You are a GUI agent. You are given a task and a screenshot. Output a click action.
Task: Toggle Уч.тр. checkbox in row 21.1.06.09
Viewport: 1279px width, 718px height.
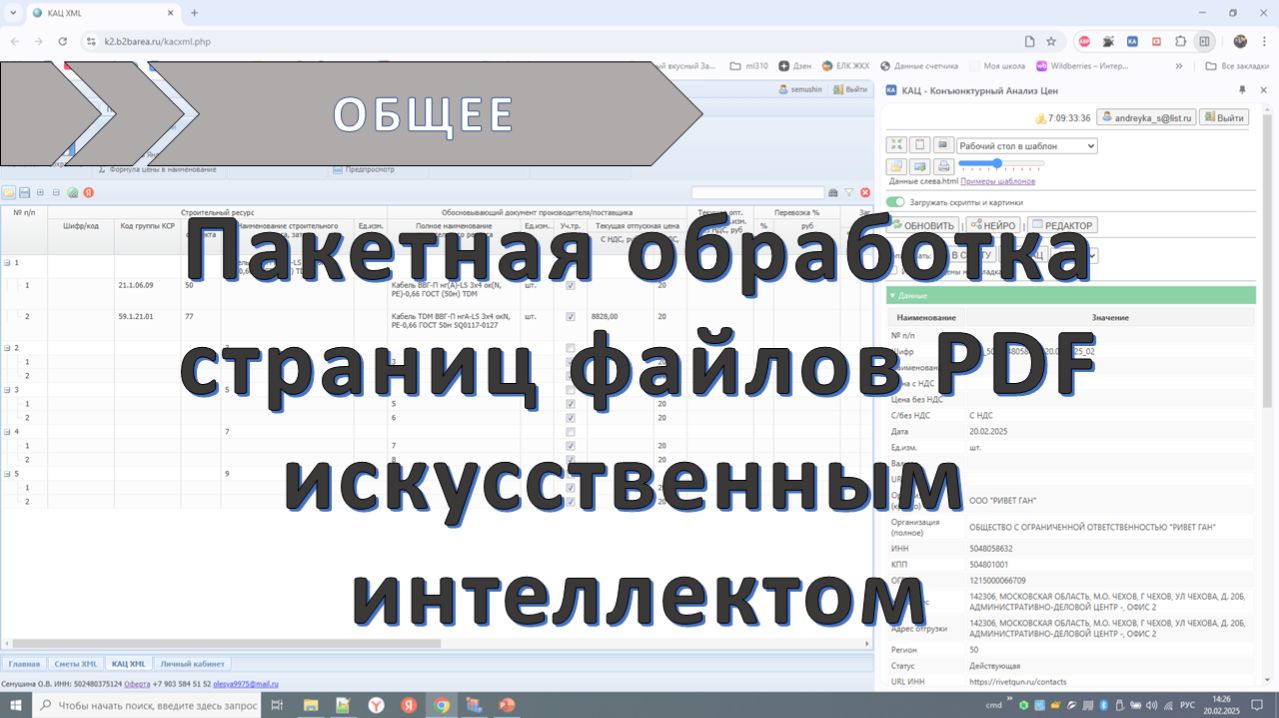(x=570, y=285)
